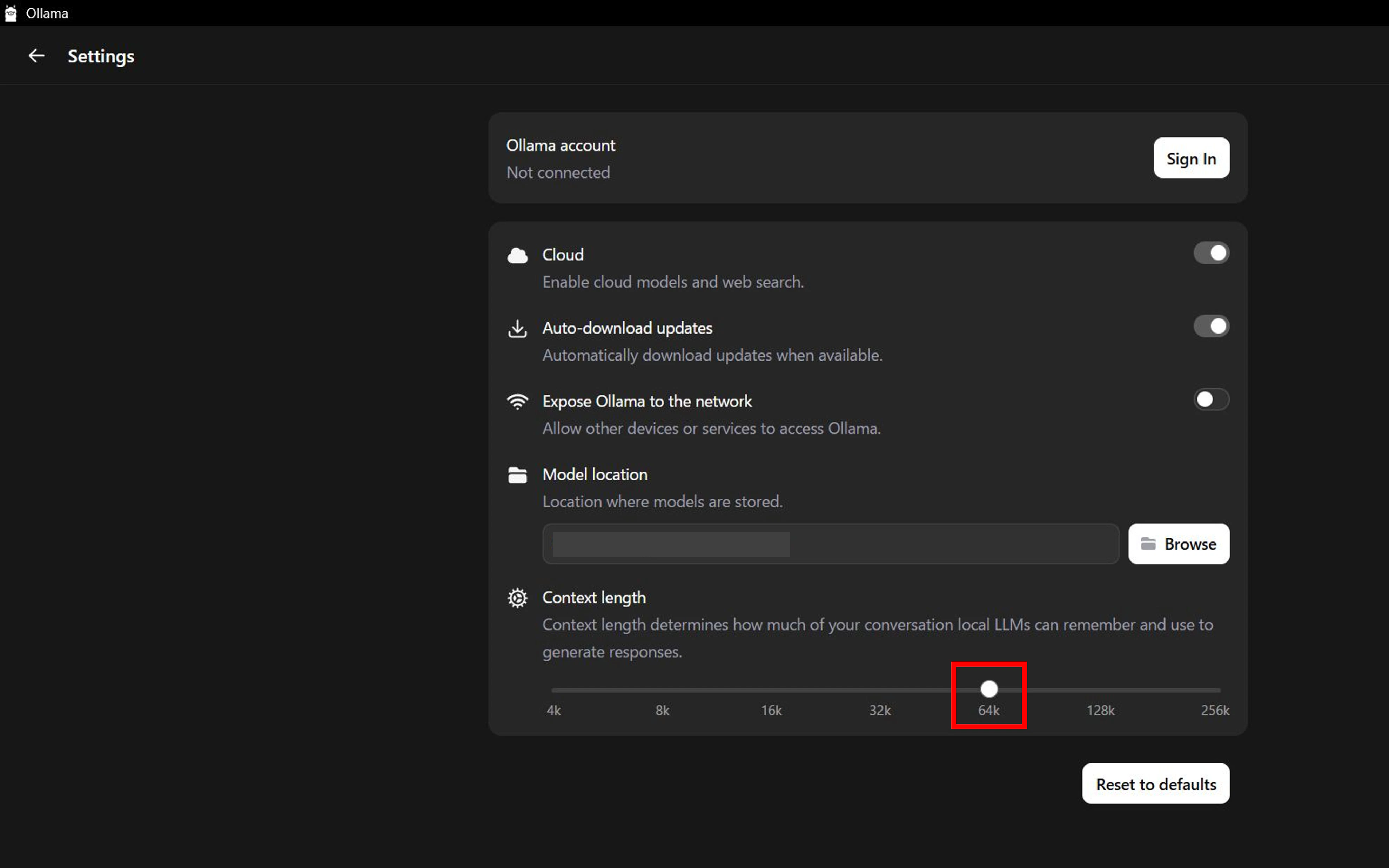Click the 'Auto-download updates' label
The image size is (1389, 868).
(628, 328)
